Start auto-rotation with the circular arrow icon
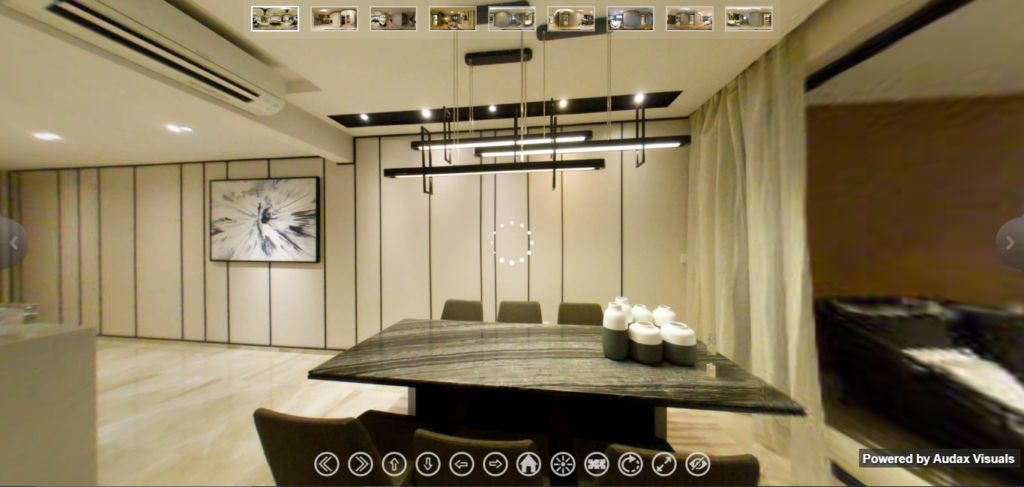Viewport: 1024px width, 487px height. [630, 464]
